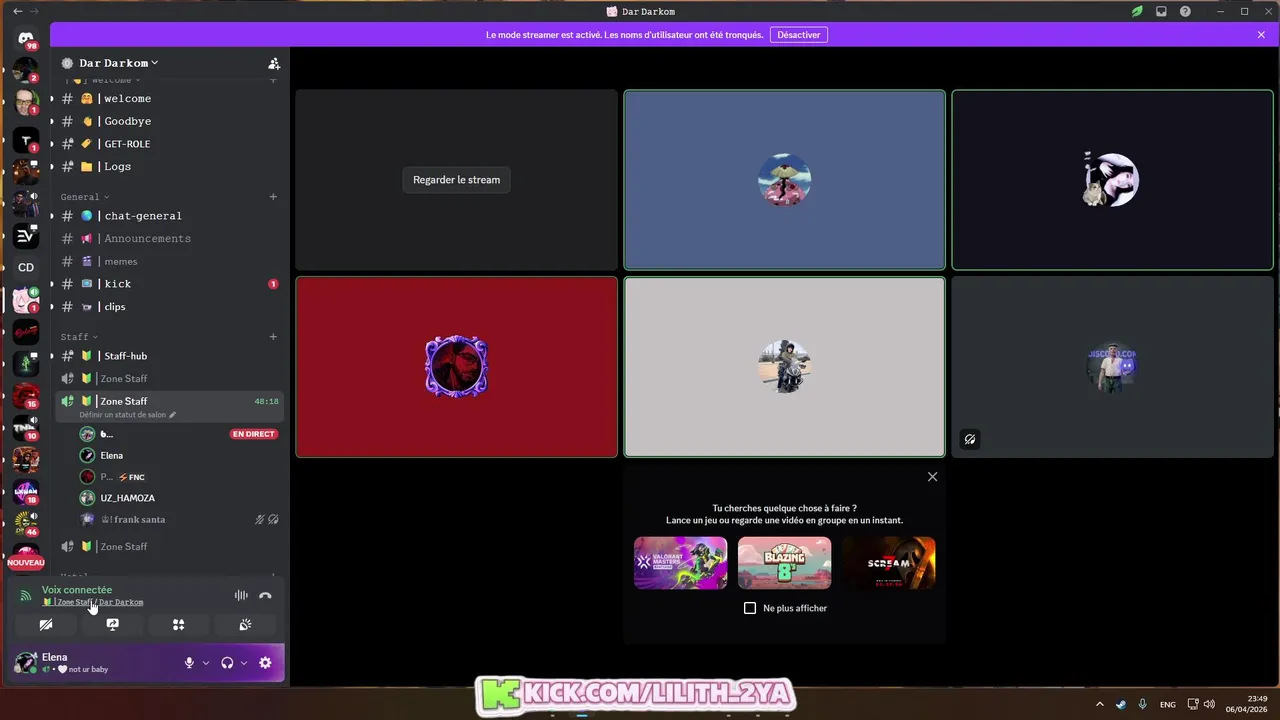The height and width of the screenshot is (720, 1280).
Task: Go back with title bar arrow
Action: coord(17,11)
